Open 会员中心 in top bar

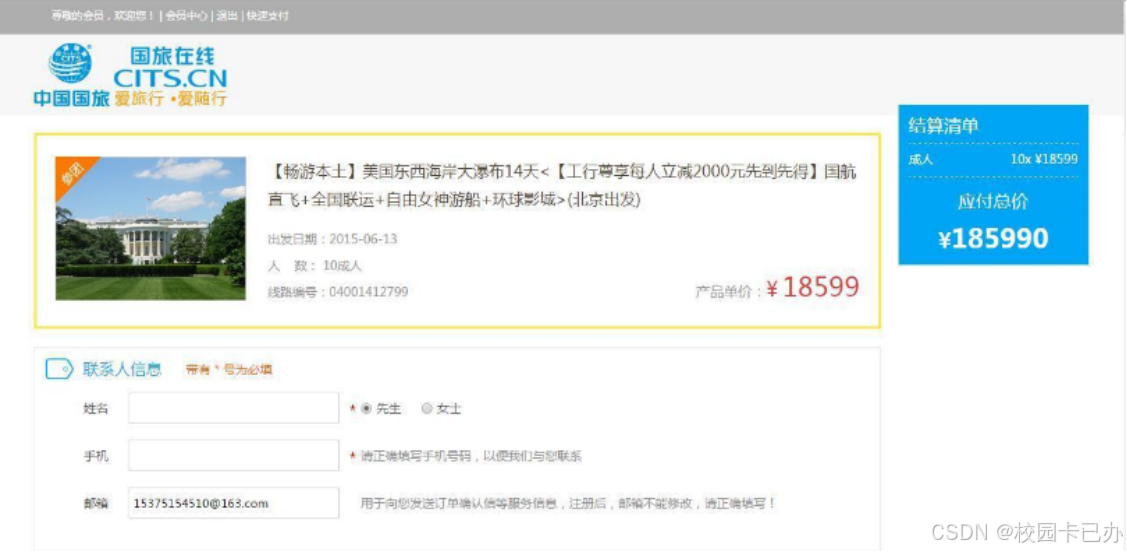(186, 16)
